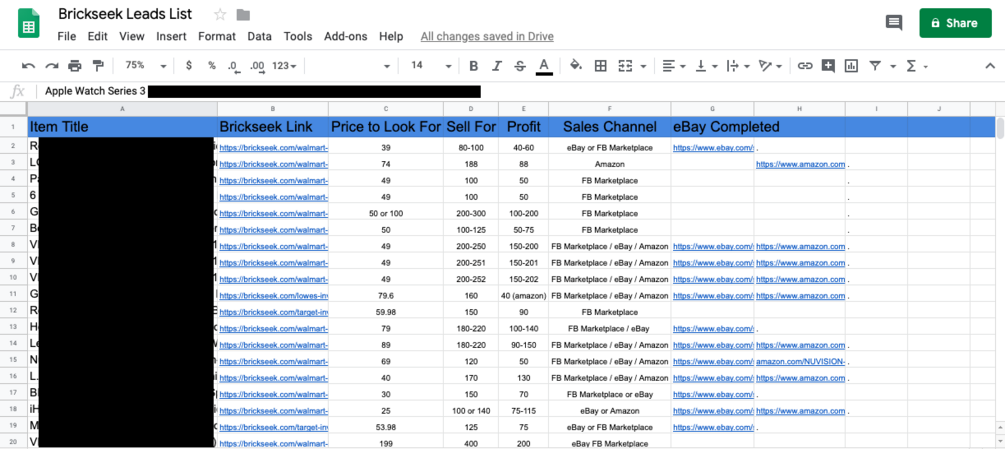
Task: Open the borders menu
Action: pyautogui.click(x=601, y=65)
